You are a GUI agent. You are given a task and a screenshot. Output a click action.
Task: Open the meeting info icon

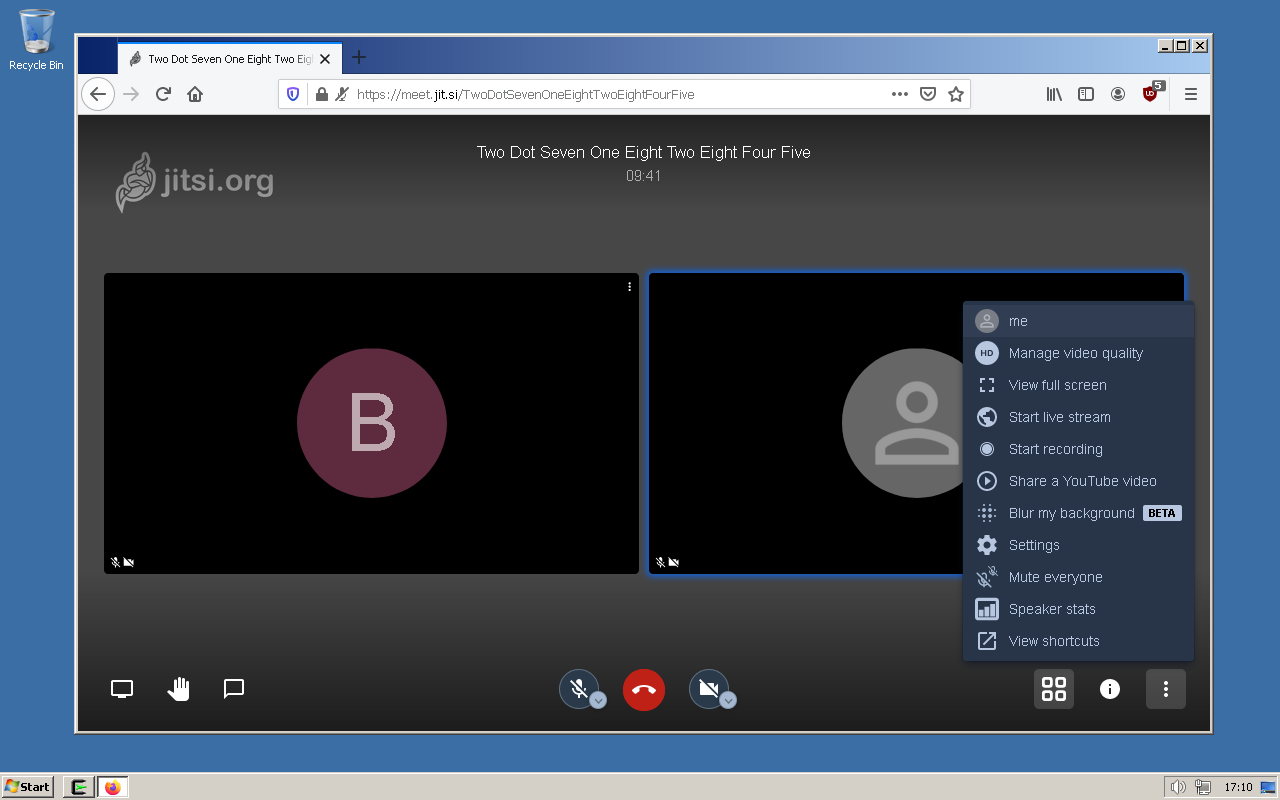[1110, 689]
